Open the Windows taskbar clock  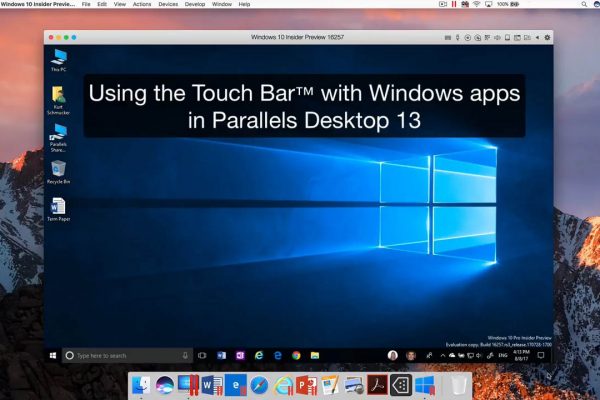point(522,355)
